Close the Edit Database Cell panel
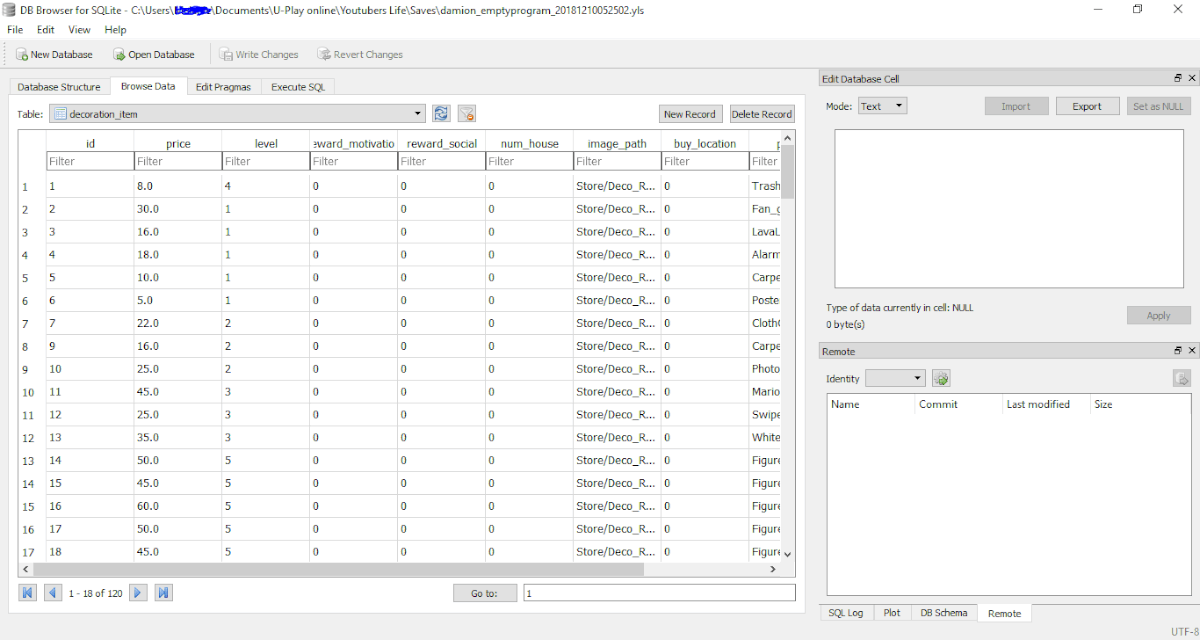This screenshot has height=640, width=1200. click(1191, 78)
